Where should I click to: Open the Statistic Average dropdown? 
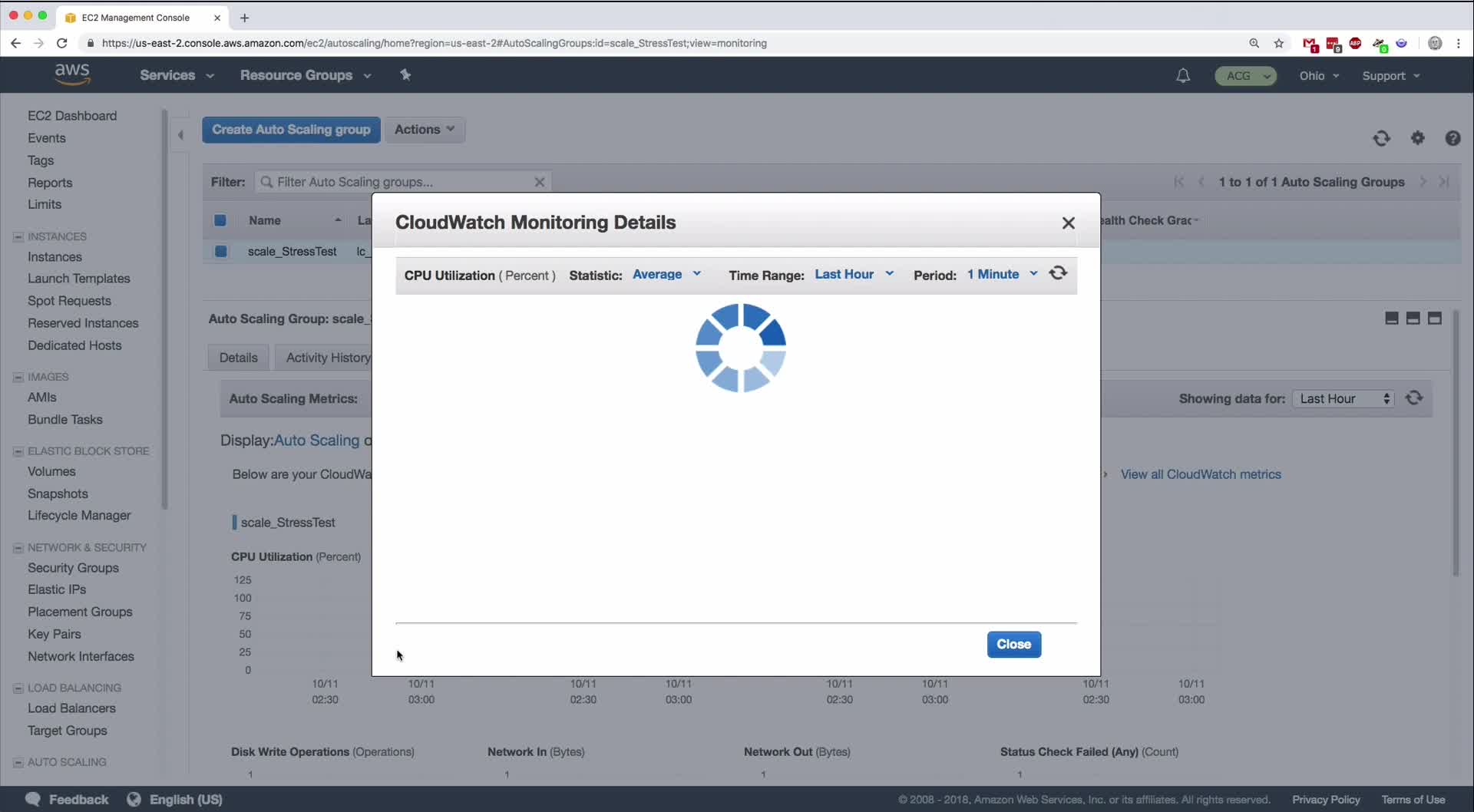666,274
